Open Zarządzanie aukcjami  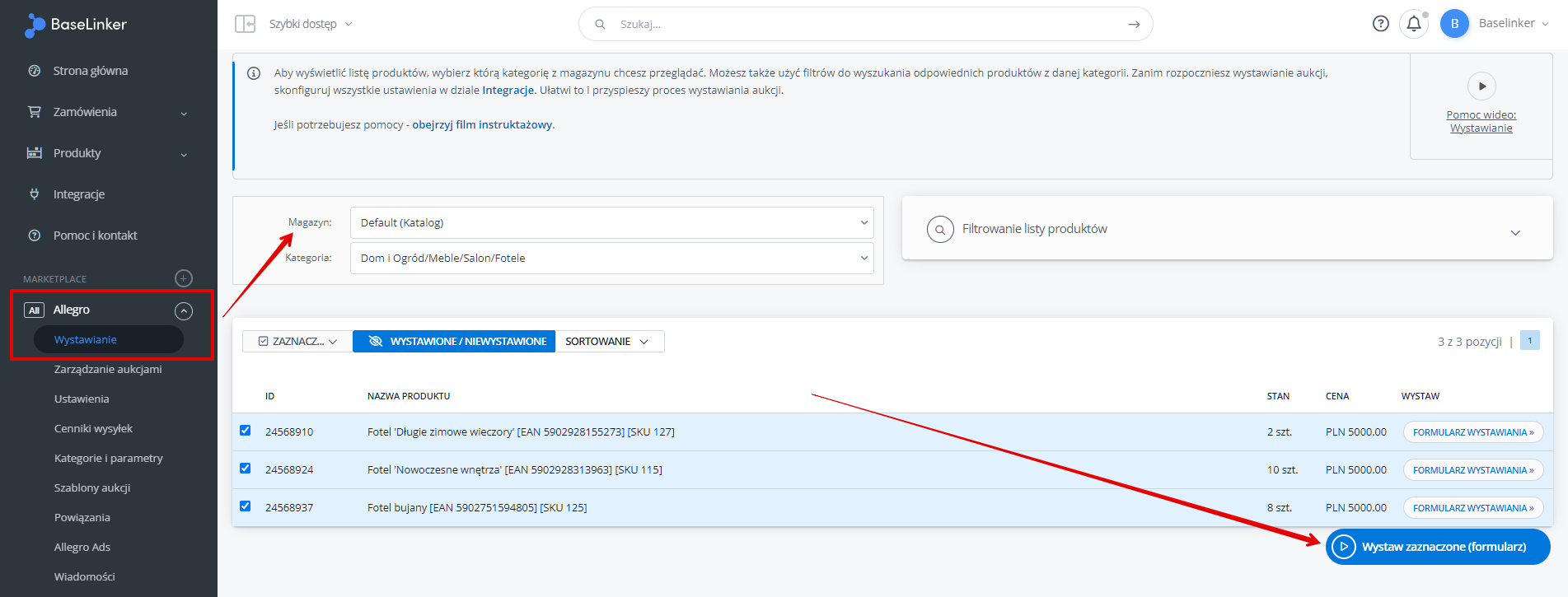pyautogui.click(x=108, y=369)
